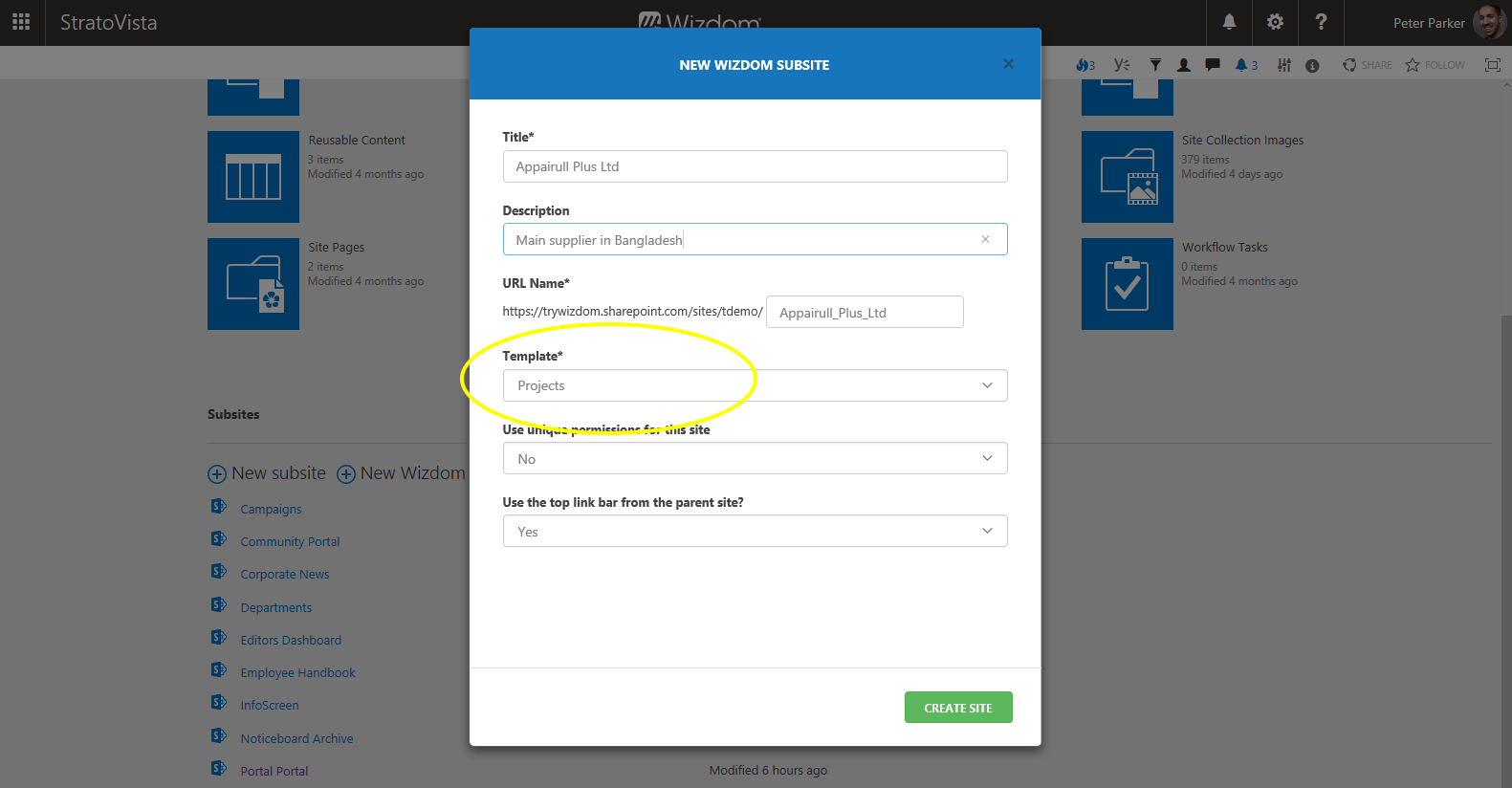
Task: Click the funnel filter icon
Action: (x=1155, y=65)
